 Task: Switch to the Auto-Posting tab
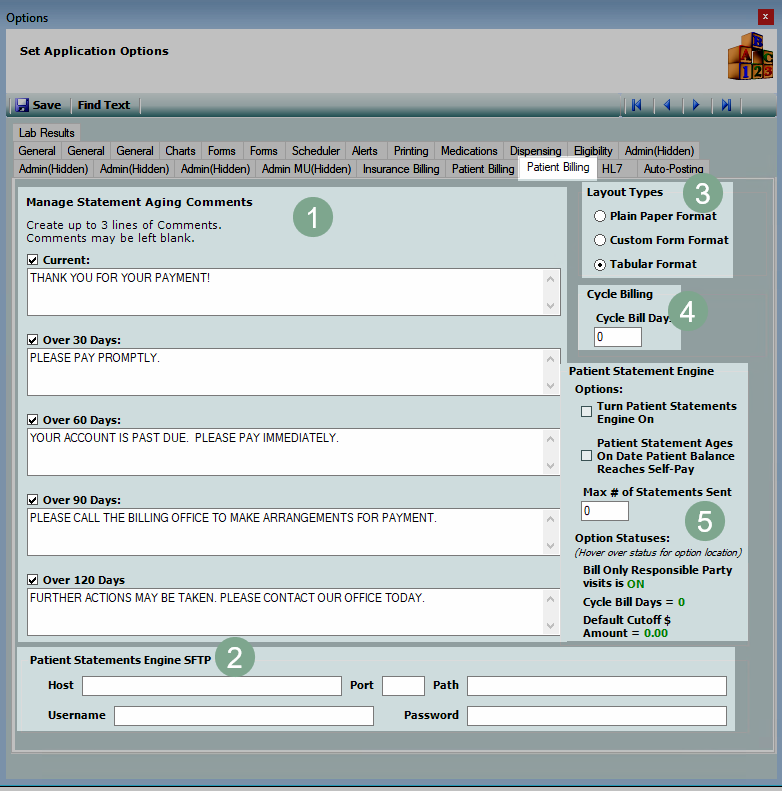tap(674, 169)
